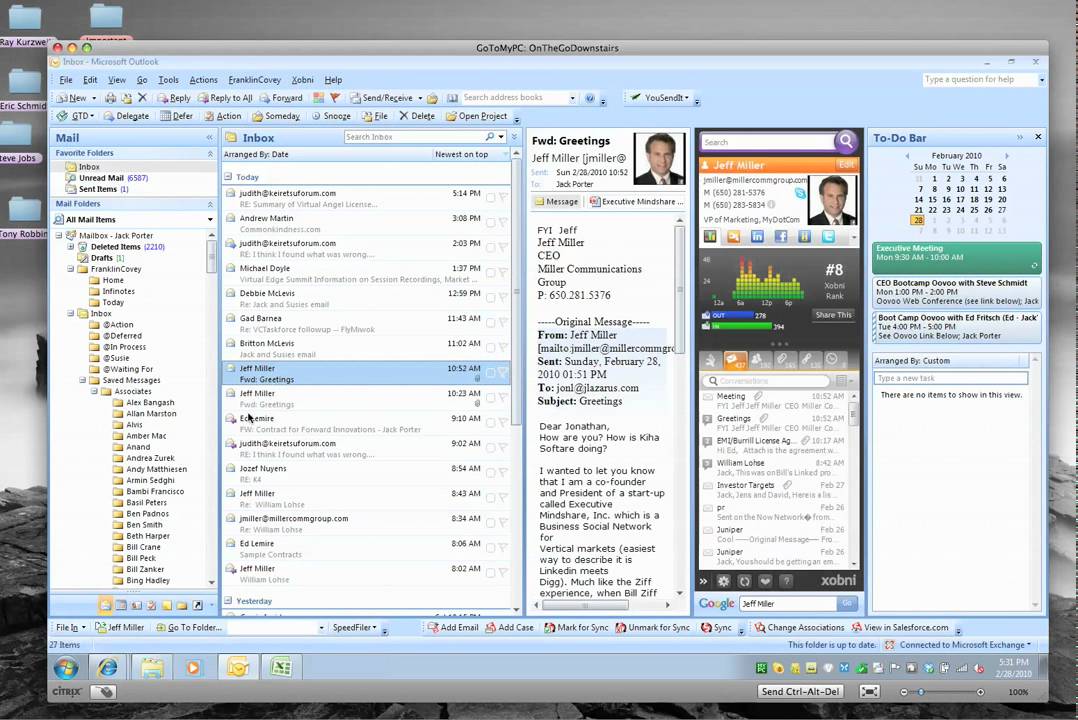1078x720 pixels.
Task: Click the Xobni help question mark icon
Action: [x=787, y=581]
